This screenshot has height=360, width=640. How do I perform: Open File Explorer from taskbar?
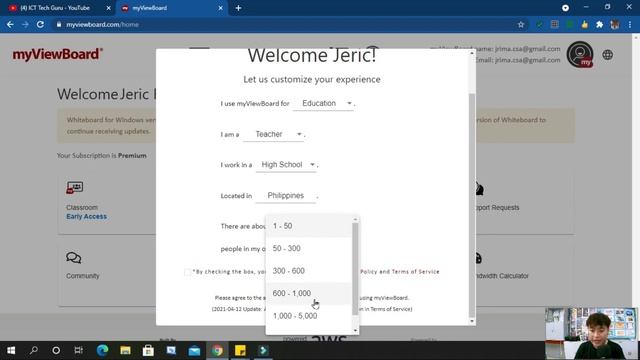click(x=125, y=350)
